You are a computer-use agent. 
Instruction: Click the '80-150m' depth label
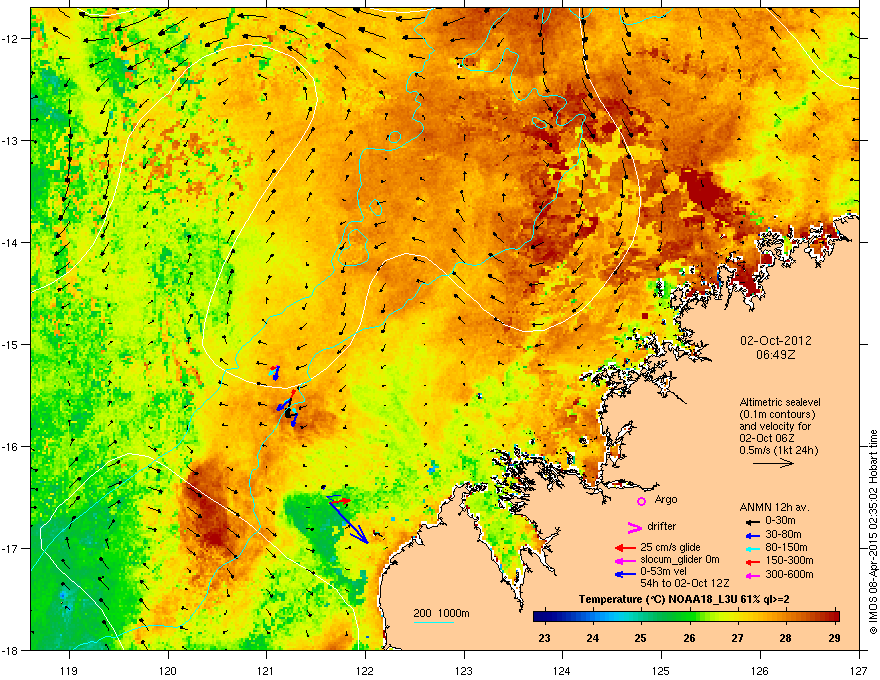pyautogui.click(x=786, y=548)
